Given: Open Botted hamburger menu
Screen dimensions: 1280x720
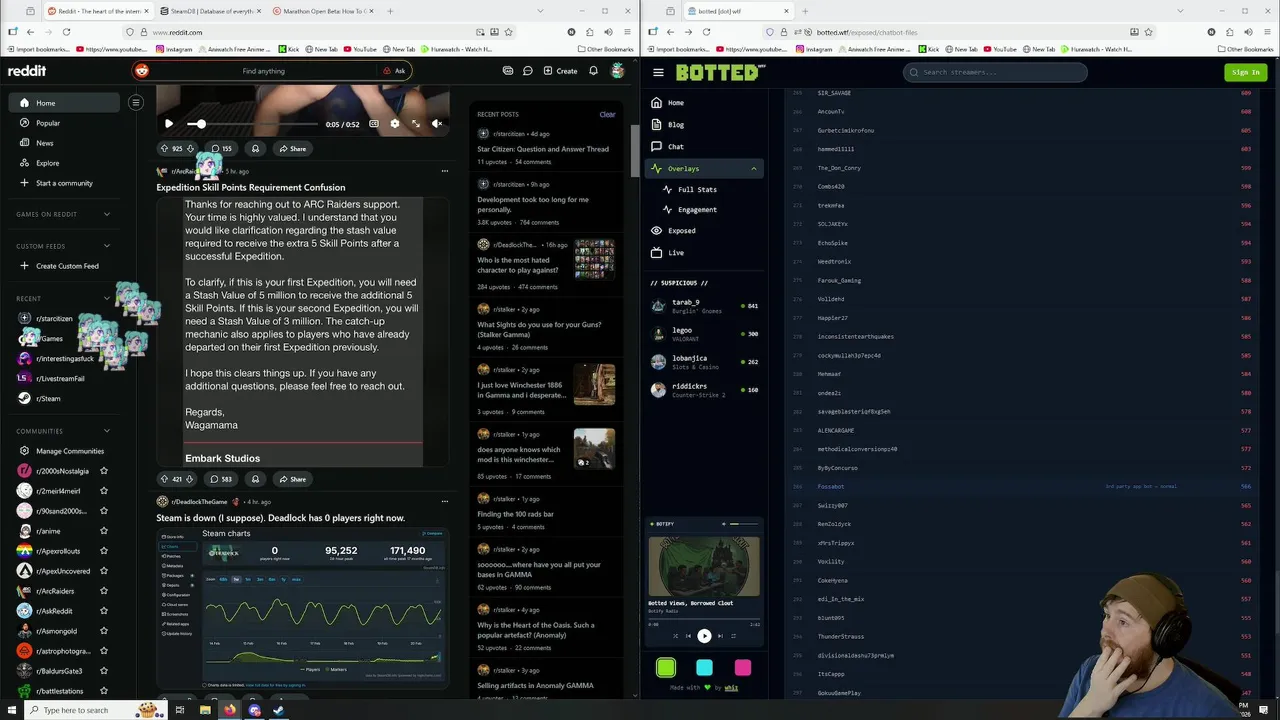Looking at the screenshot, I should tap(658, 72).
